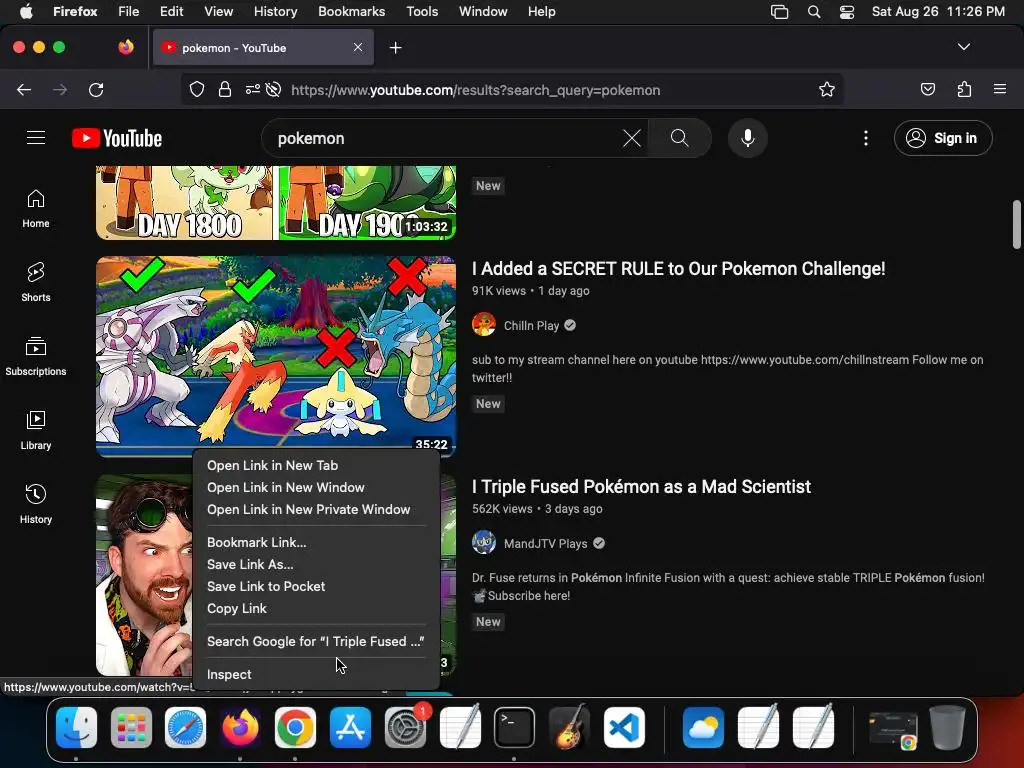This screenshot has width=1024, height=768.
Task: Open Library in sidebar
Action: tap(36, 430)
